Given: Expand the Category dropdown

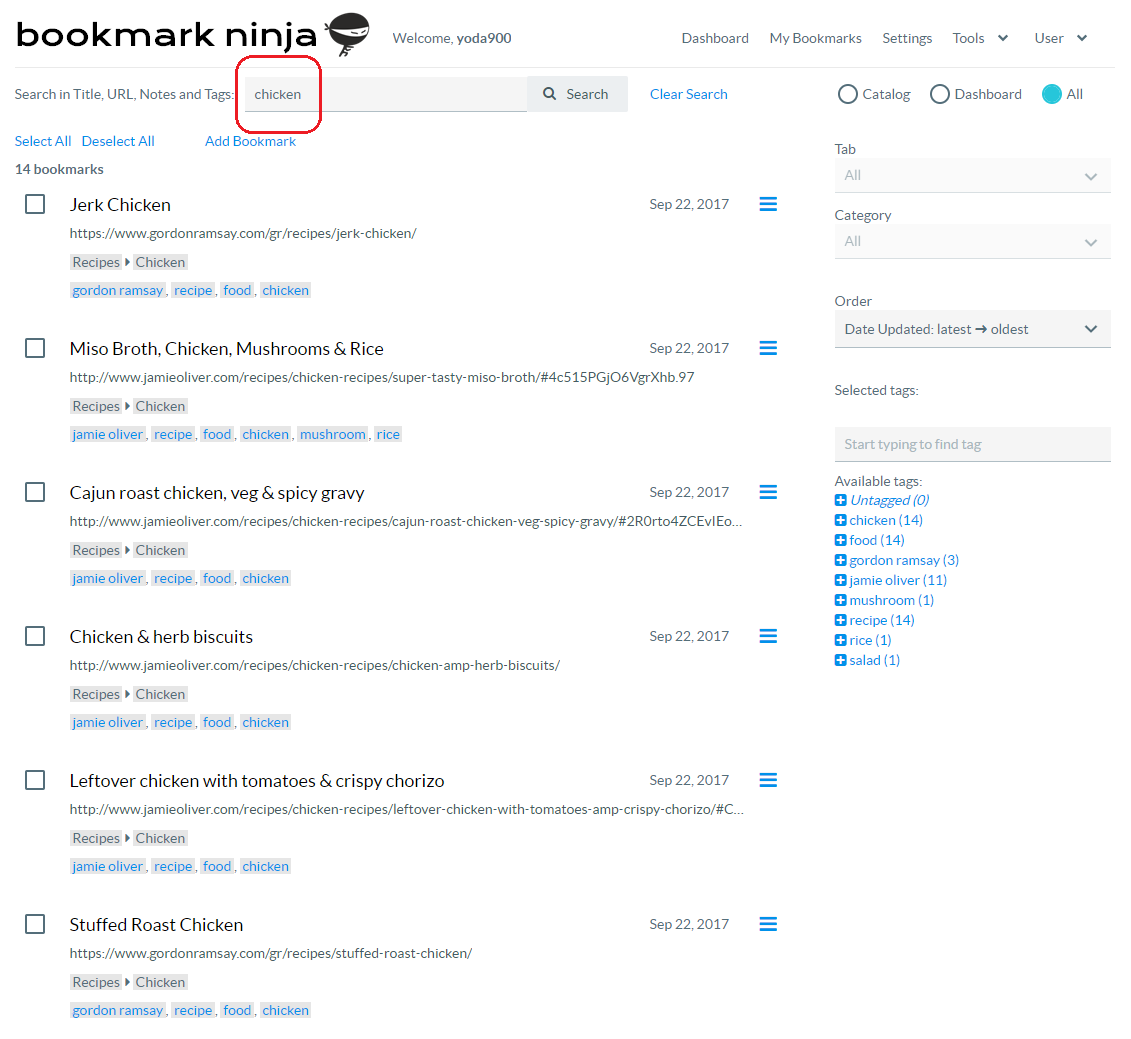Looking at the screenshot, I should tap(972, 241).
